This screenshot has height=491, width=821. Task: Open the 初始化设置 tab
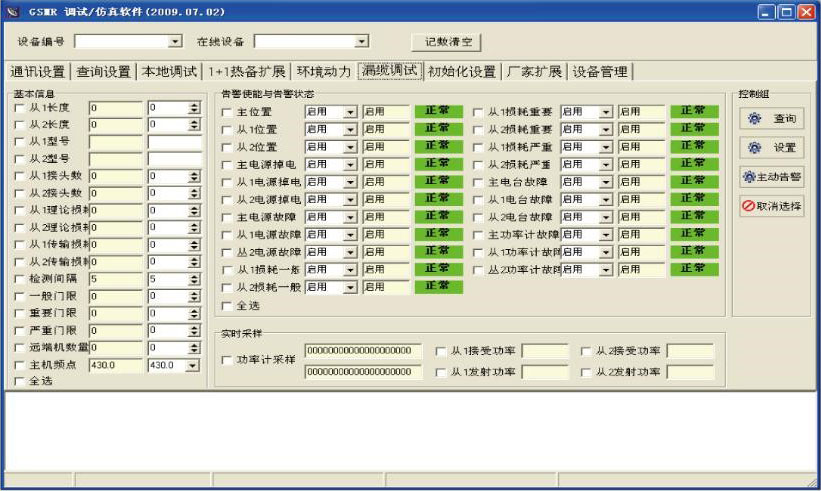click(461, 72)
